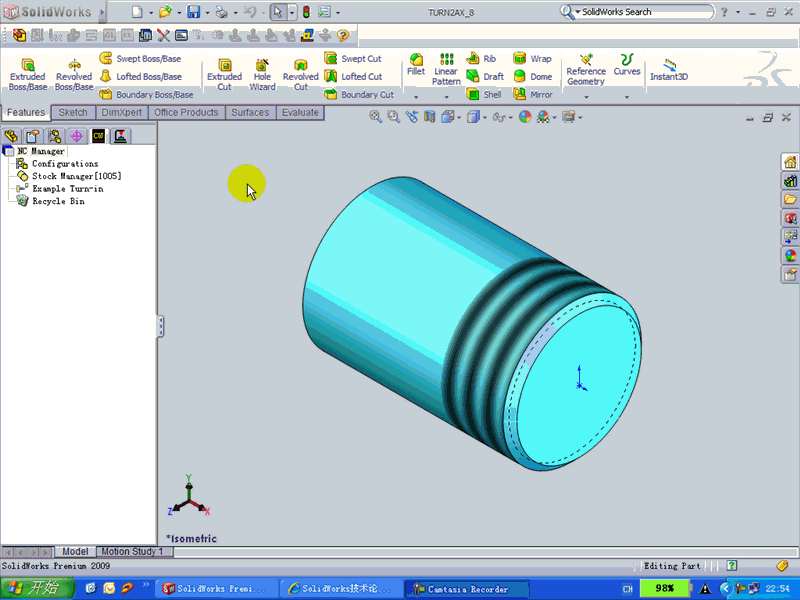Click the Zoom to Fit magnifier icon
Image resolution: width=800 pixels, height=600 pixels.
tap(375, 117)
